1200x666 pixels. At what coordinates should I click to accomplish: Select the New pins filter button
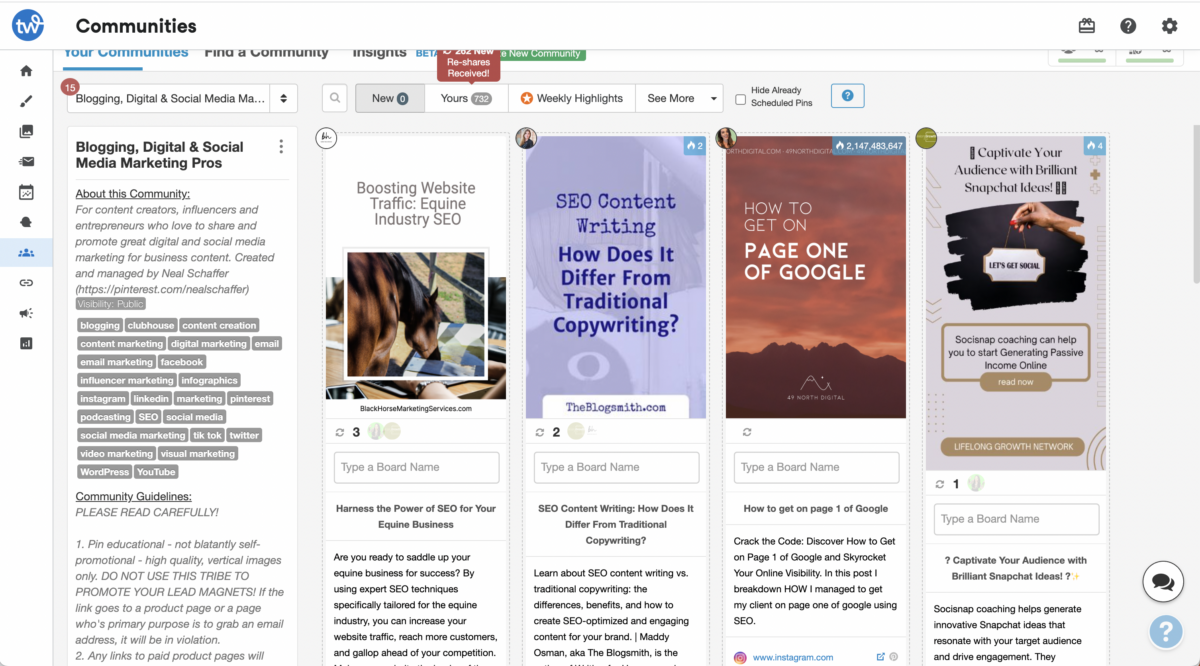pos(389,98)
